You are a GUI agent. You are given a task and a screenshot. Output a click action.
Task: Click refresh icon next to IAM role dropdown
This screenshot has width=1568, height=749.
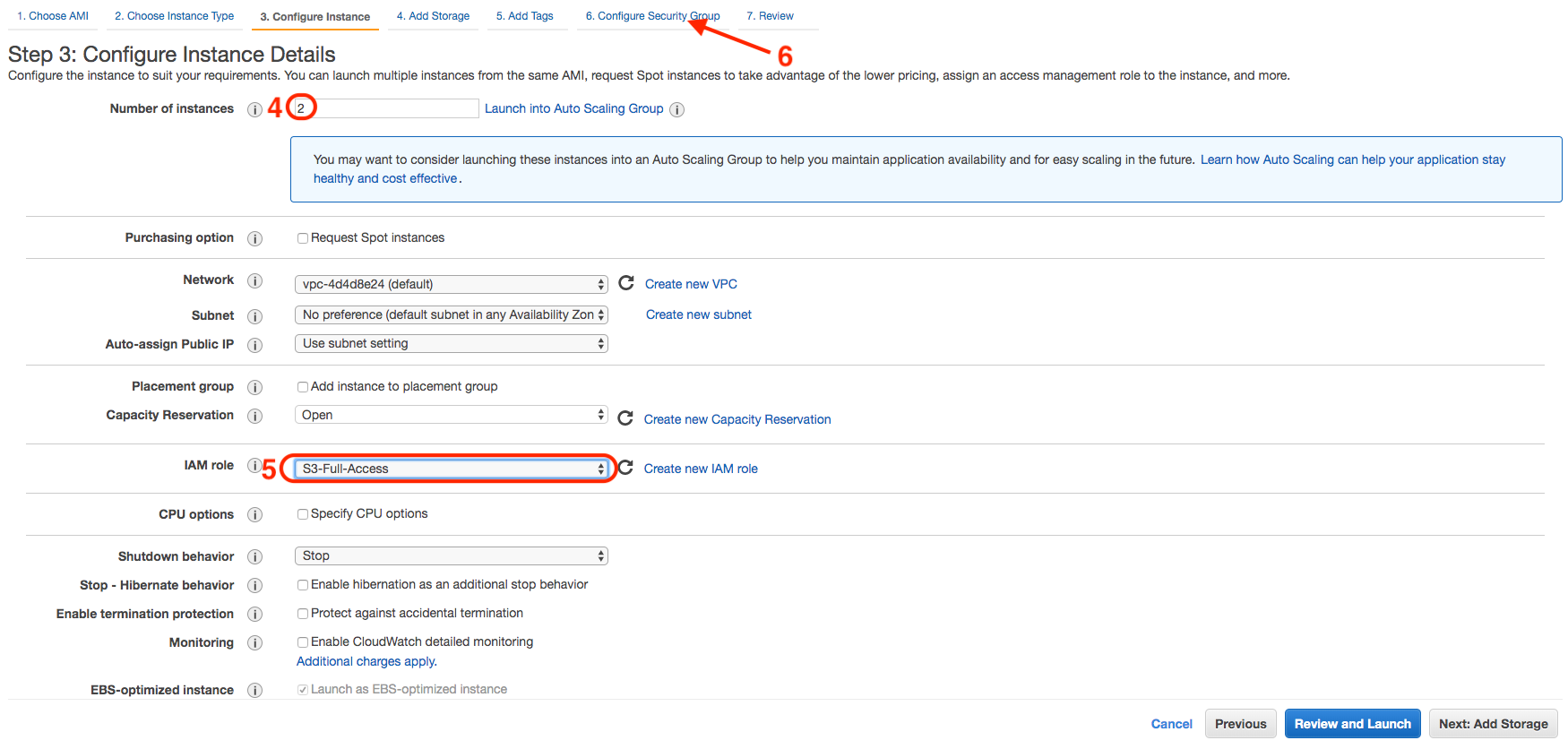click(625, 467)
